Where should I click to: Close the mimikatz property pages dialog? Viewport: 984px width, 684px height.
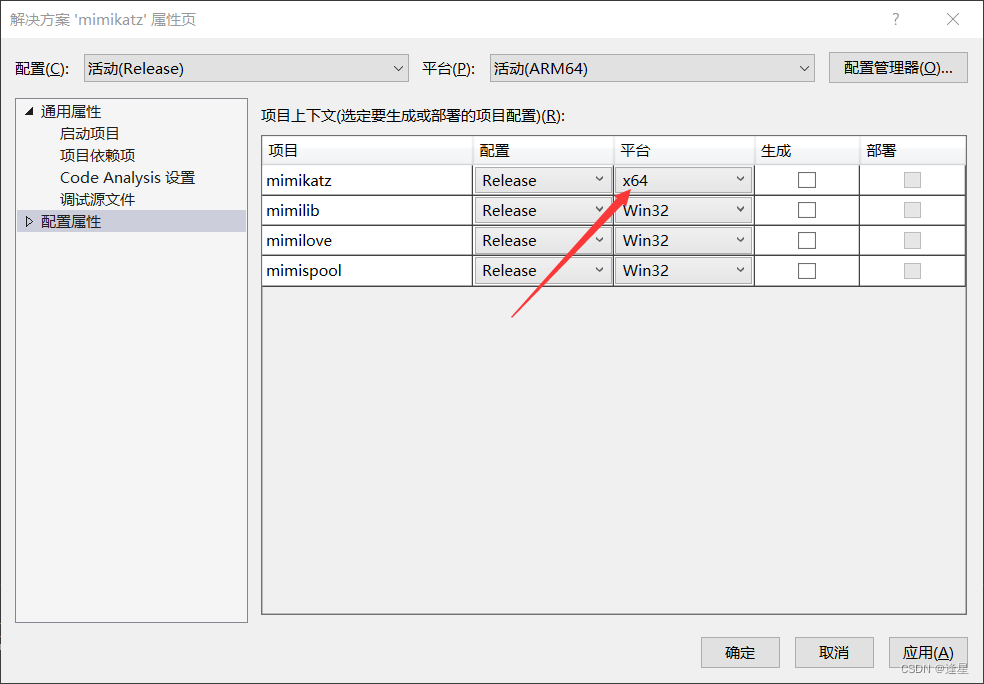(953, 19)
